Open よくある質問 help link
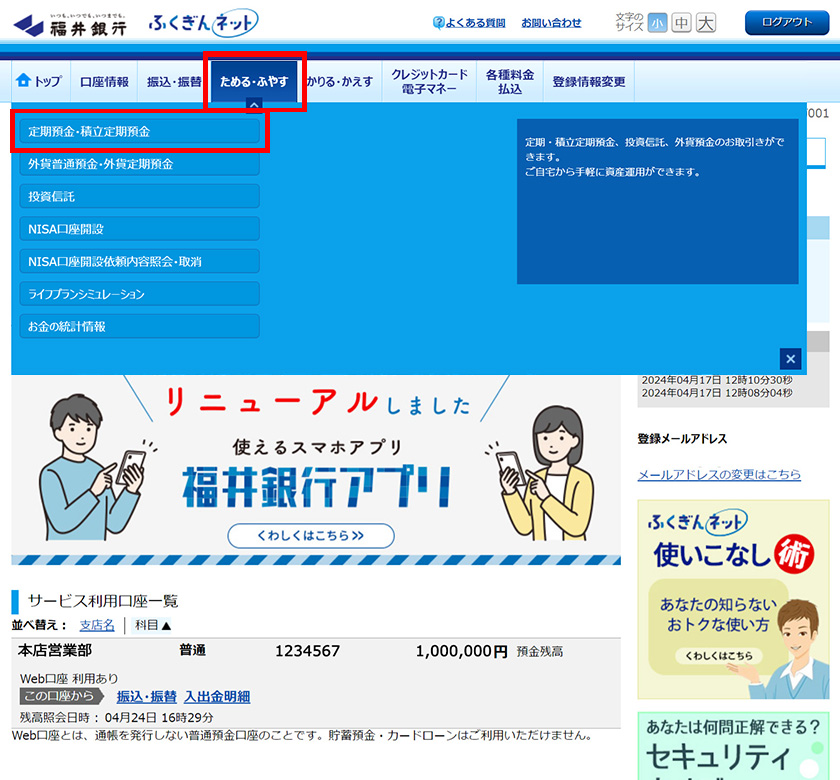 pyautogui.click(x=469, y=23)
